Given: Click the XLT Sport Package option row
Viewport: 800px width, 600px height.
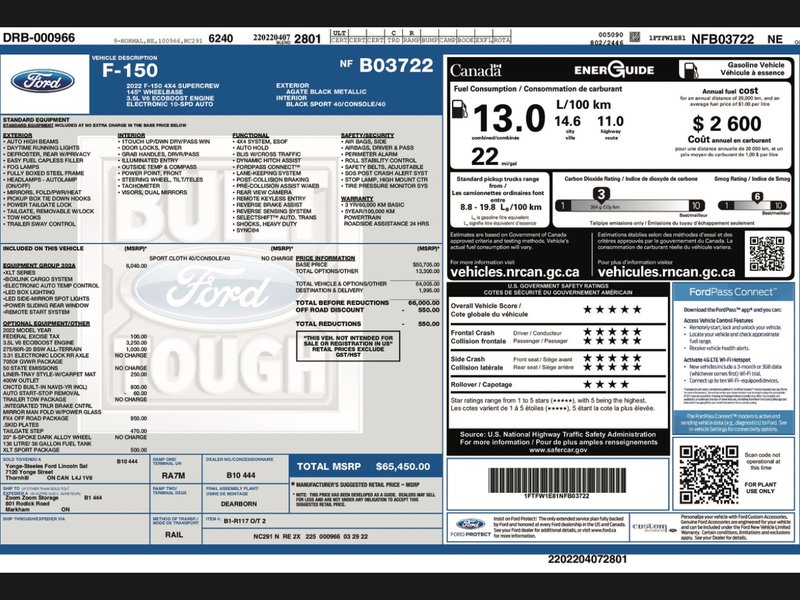Looking at the screenshot, I should click(74, 450).
